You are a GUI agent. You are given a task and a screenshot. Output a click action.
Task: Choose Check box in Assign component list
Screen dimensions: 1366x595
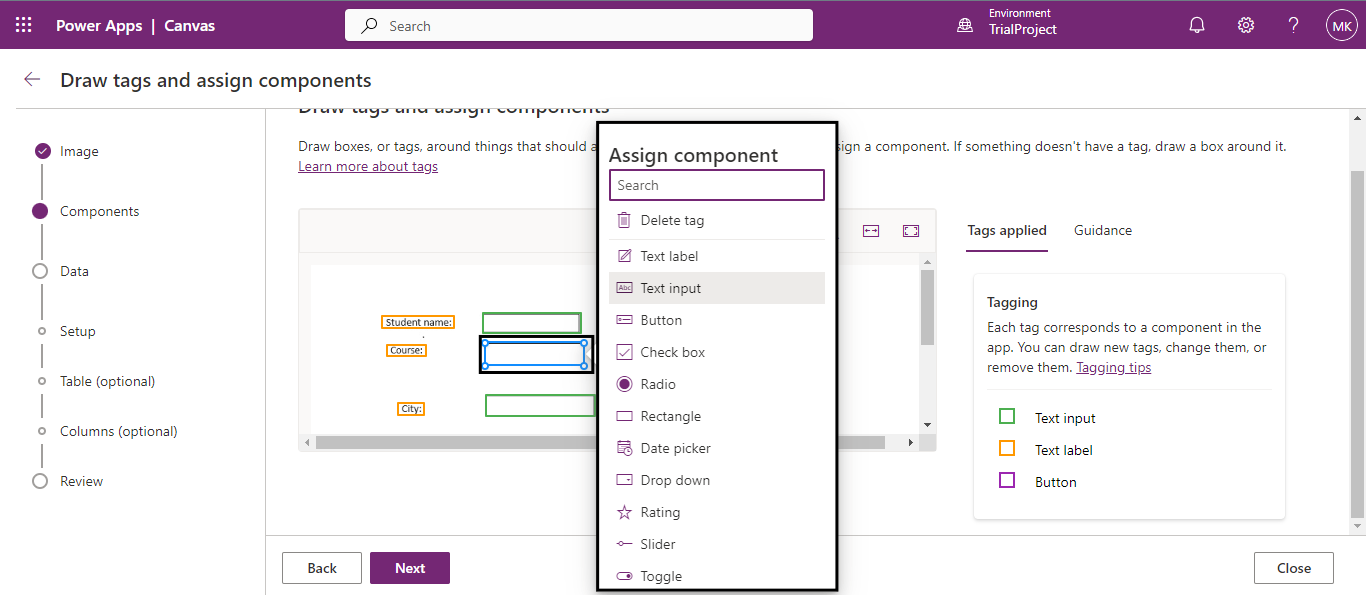672,352
